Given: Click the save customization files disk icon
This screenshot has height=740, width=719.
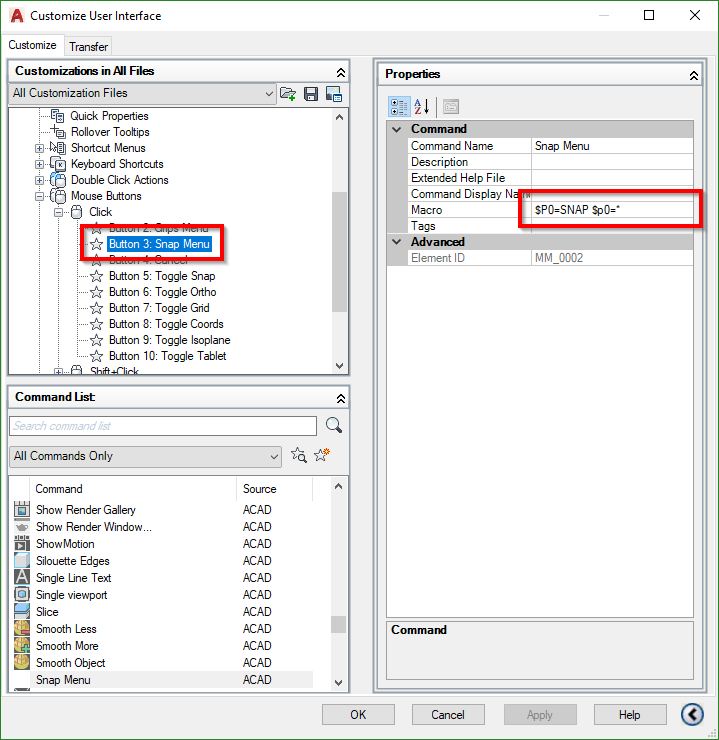Looking at the screenshot, I should tap(311, 94).
